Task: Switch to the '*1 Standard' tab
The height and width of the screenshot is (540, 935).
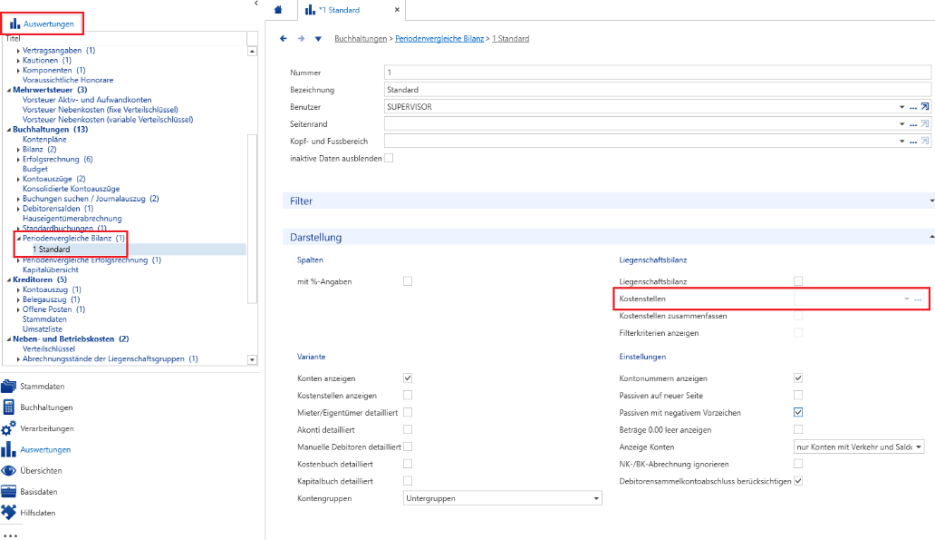Action: 339,10
